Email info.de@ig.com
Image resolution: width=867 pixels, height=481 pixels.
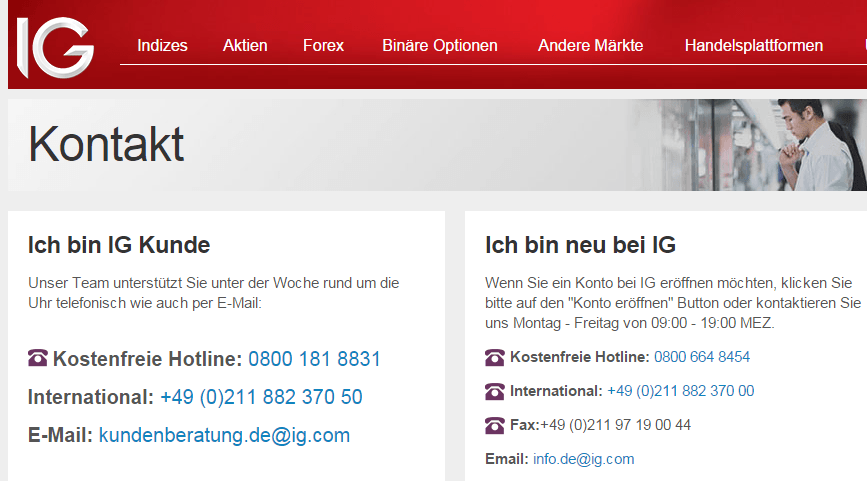tap(583, 459)
